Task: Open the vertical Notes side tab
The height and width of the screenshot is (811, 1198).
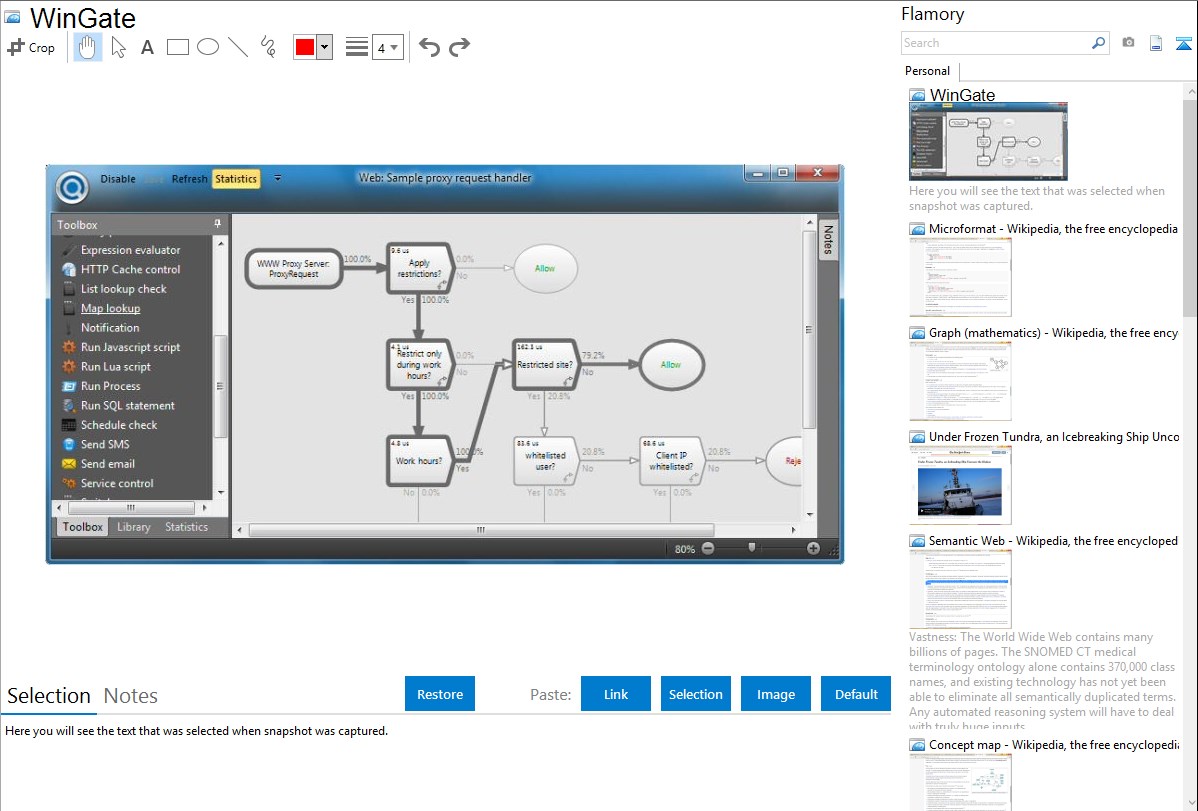Action: pos(828,240)
